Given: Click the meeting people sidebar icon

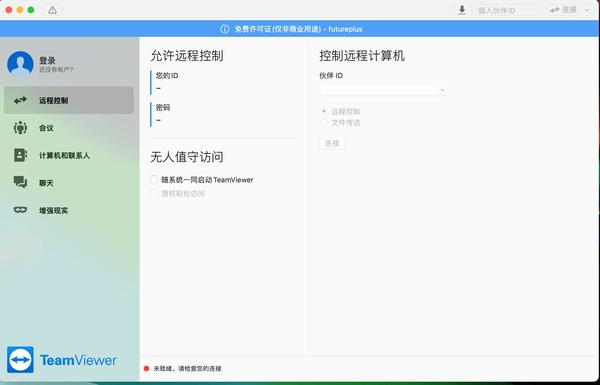Looking at the screenshot, I should point(20,127).
